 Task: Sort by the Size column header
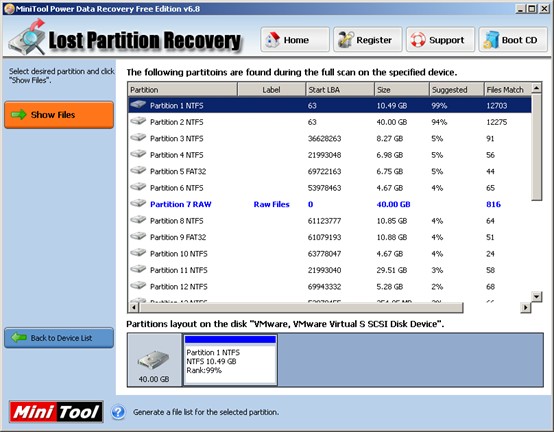pyautogui.click(x=402, y=89)
